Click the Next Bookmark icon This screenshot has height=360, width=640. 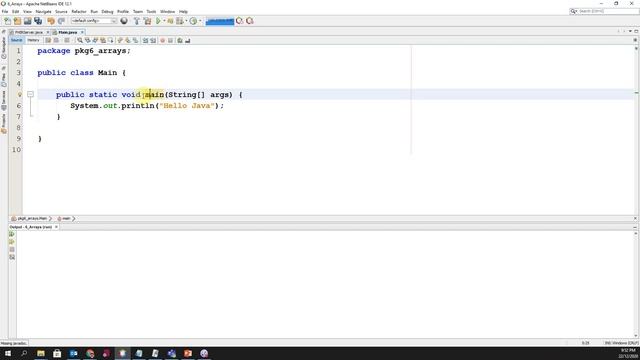[128, 40]
